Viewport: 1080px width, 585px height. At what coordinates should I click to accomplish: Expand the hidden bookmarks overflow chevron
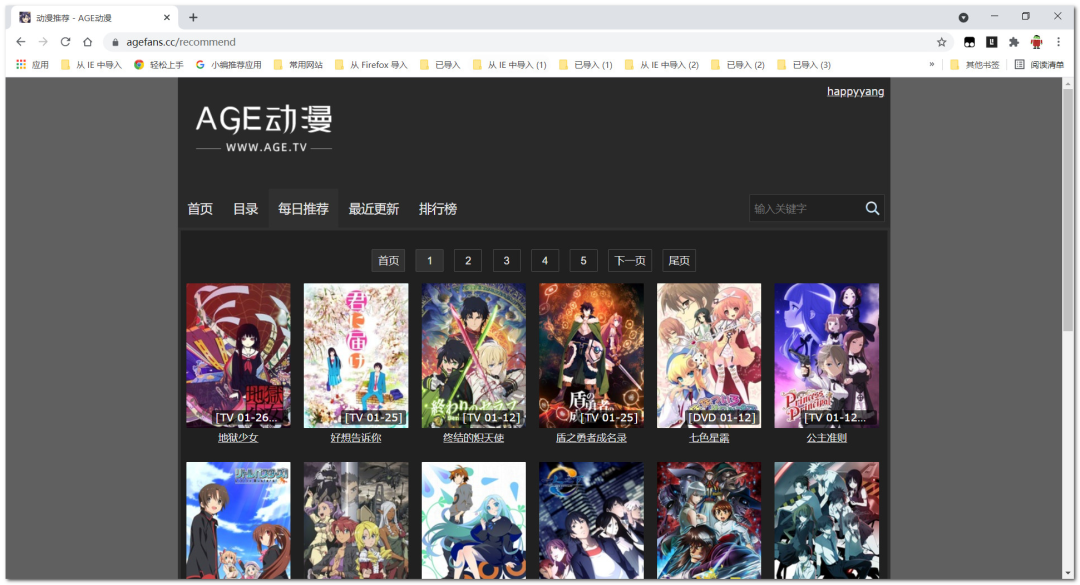point(932,65)
